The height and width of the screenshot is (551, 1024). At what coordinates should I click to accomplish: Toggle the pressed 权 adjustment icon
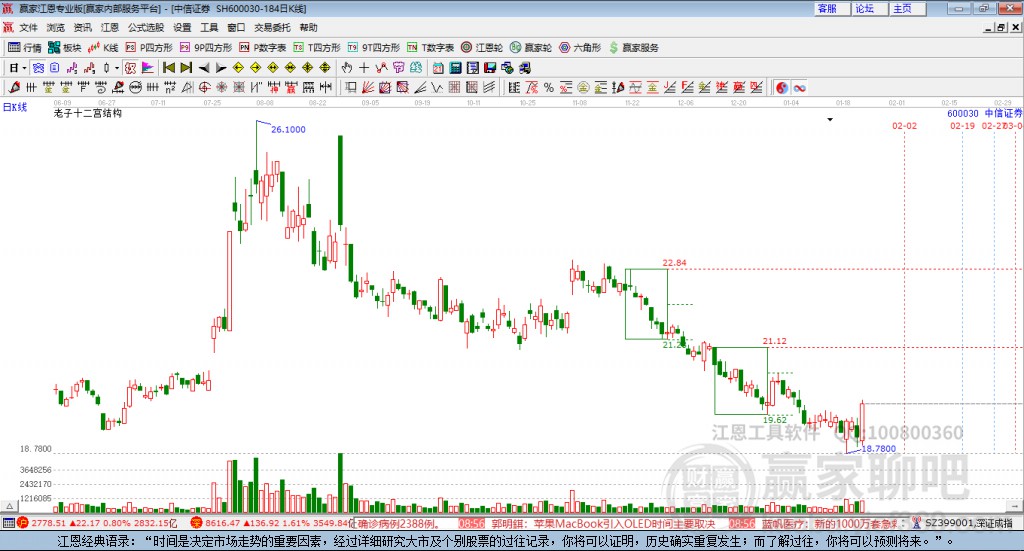[130, 68]
